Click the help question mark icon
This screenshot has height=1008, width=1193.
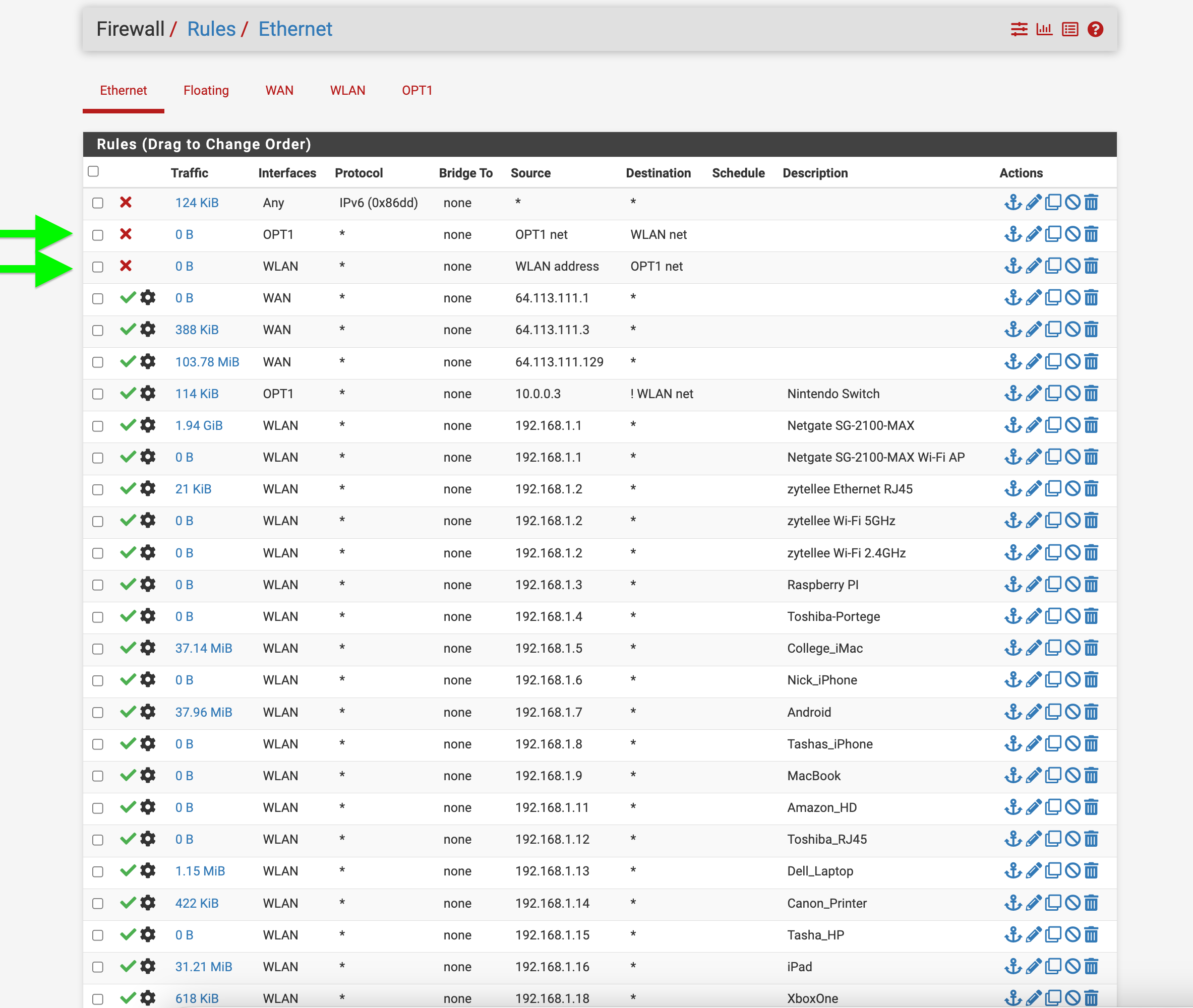(1095, 29)
